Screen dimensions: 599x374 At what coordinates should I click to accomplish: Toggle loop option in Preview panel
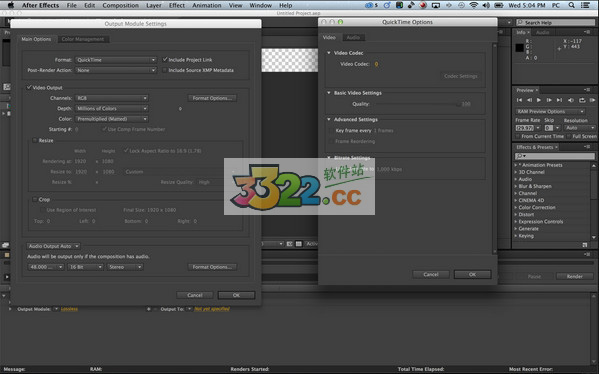[x=582, y=100]
